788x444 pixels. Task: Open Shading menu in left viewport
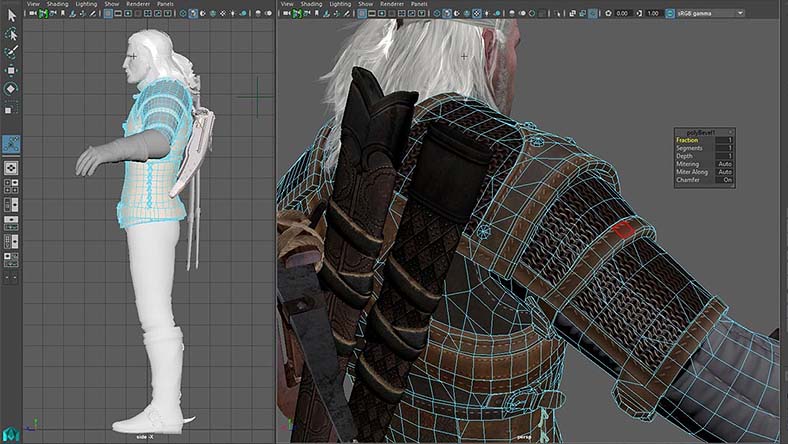[x=59, y=4]
